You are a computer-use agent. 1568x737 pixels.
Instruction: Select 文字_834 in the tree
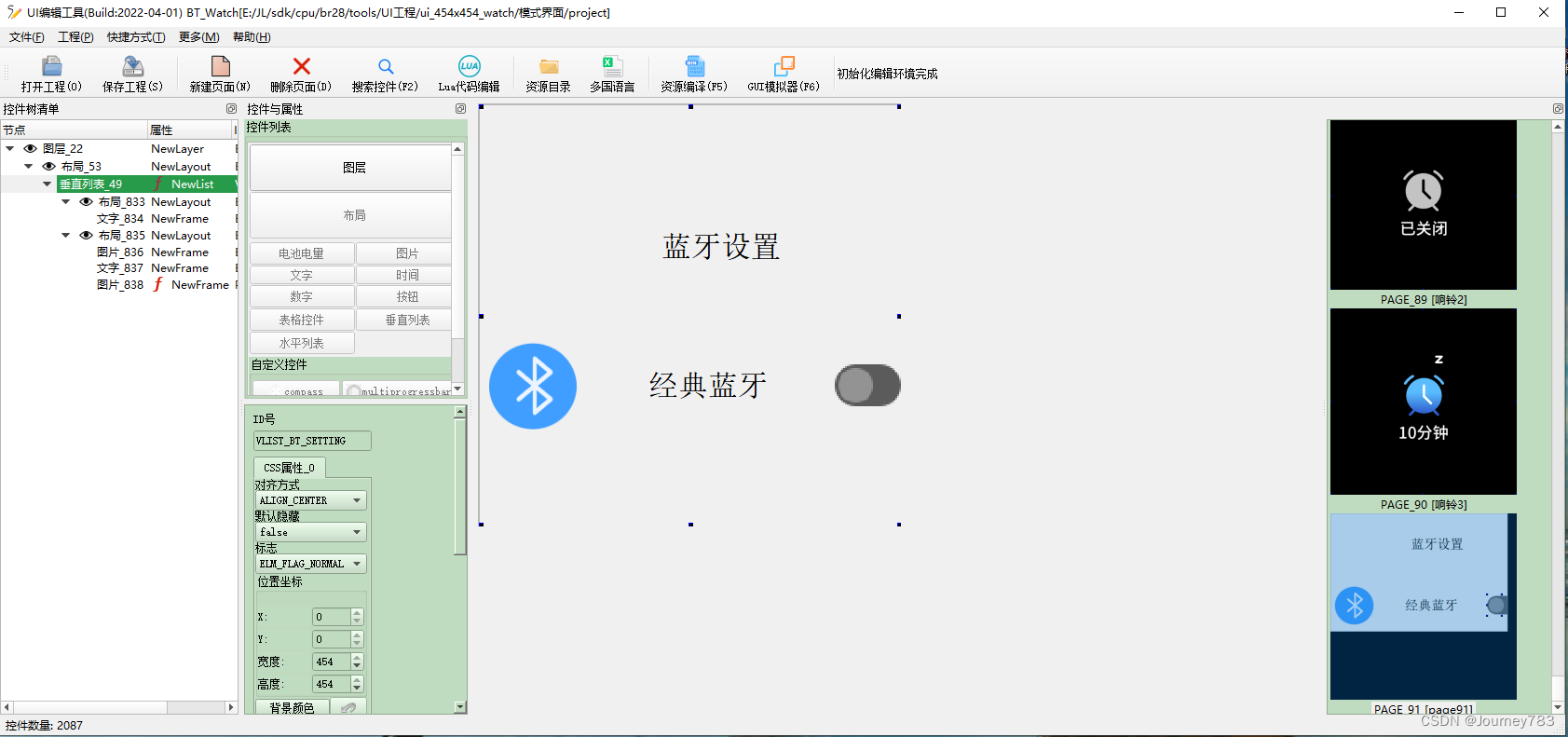(x=120, y=219)
